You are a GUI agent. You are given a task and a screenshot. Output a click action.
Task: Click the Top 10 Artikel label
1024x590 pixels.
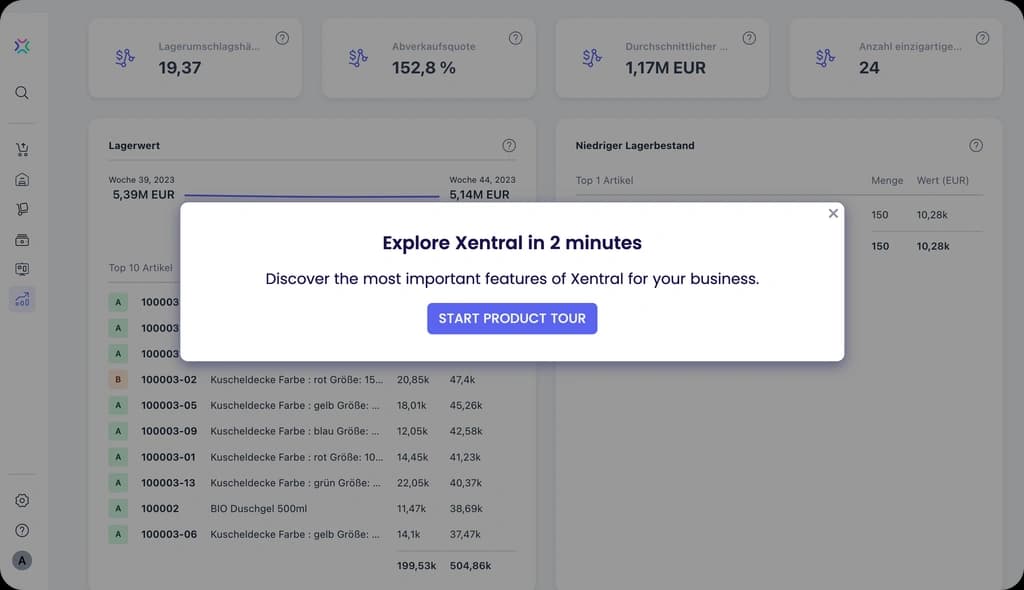pos(140,268)
